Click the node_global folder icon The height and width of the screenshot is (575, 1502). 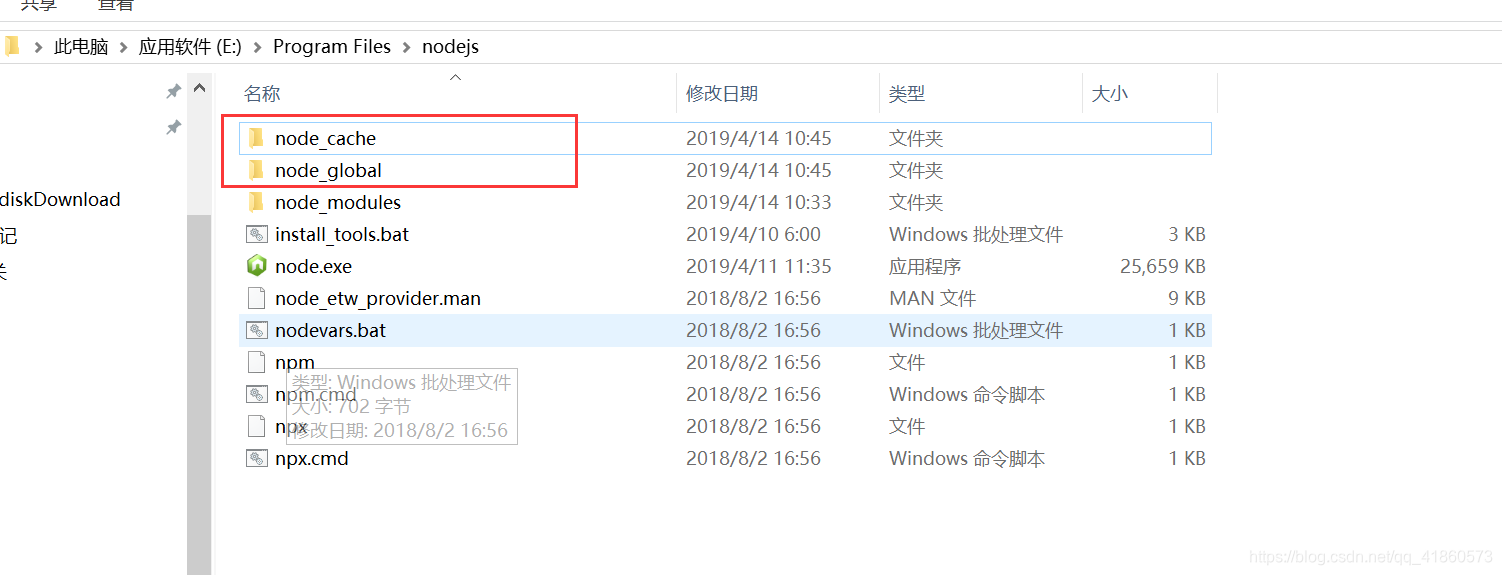click(256, 170)
